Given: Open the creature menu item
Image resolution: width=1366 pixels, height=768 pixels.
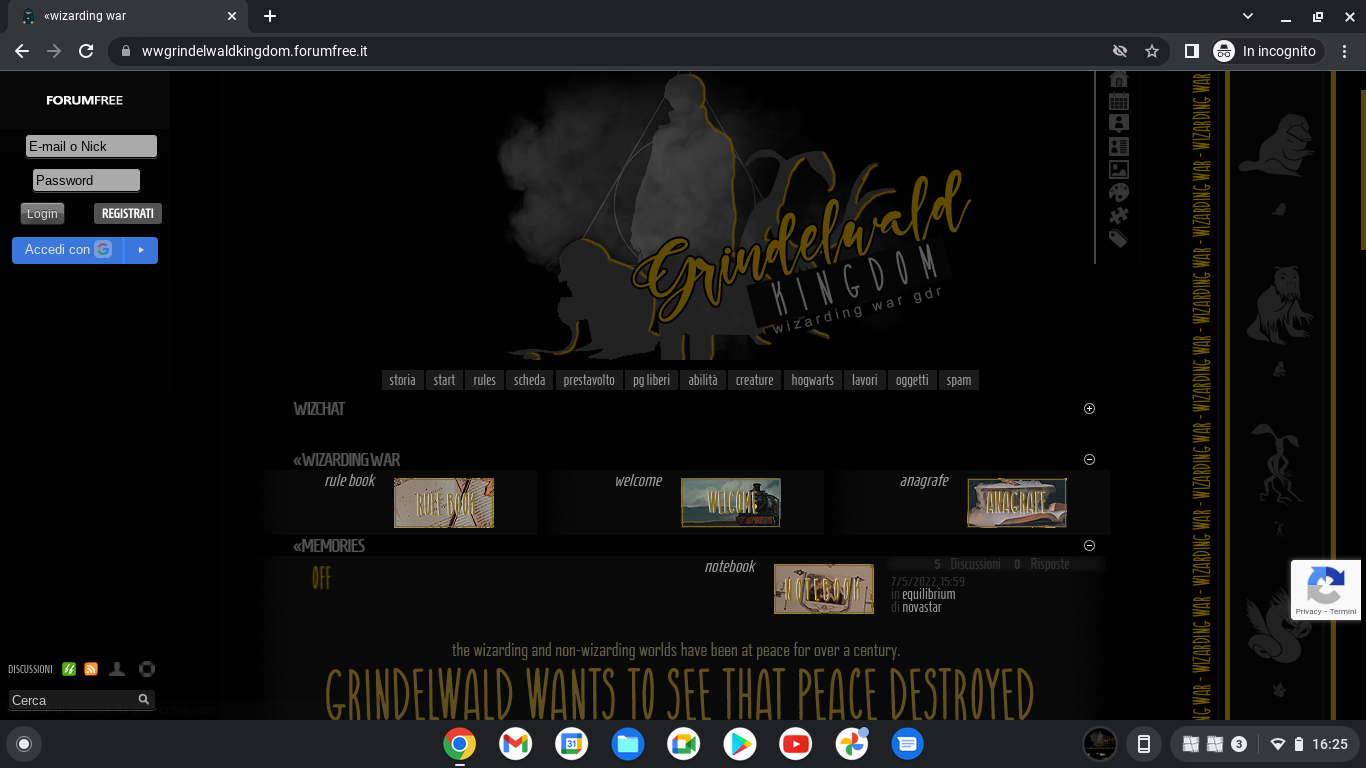Looking at the screenshot, I should pyautogui.click(x=755, y=380).
